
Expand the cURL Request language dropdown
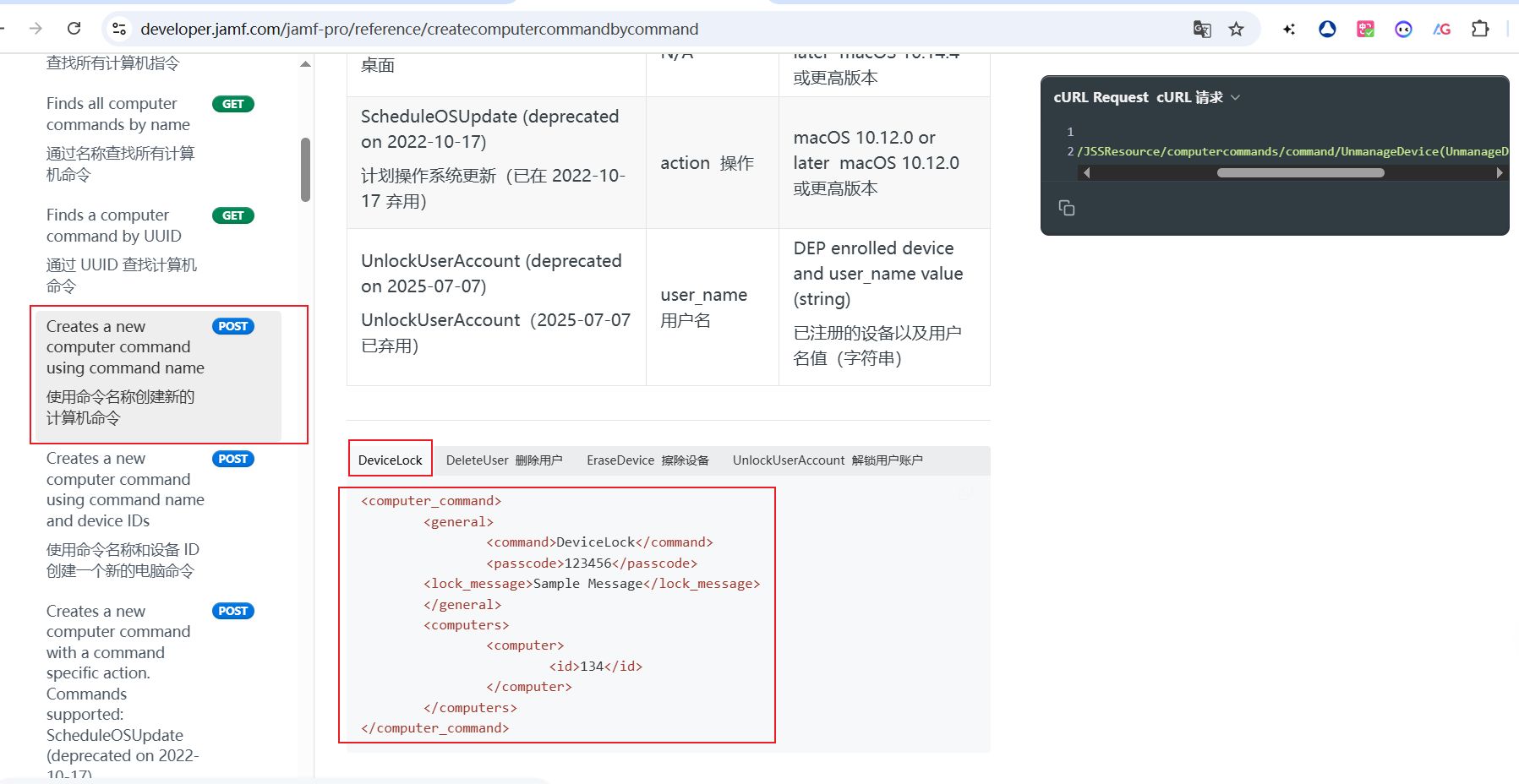[1235, 98]
